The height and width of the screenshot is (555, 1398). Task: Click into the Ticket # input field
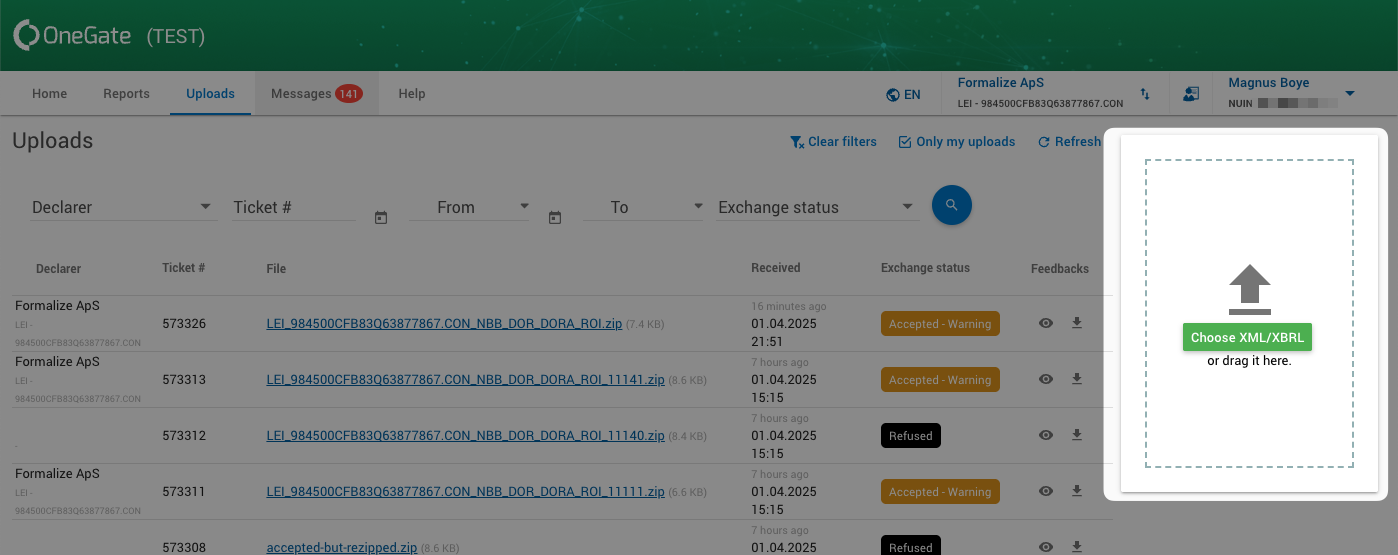point(294,207)
